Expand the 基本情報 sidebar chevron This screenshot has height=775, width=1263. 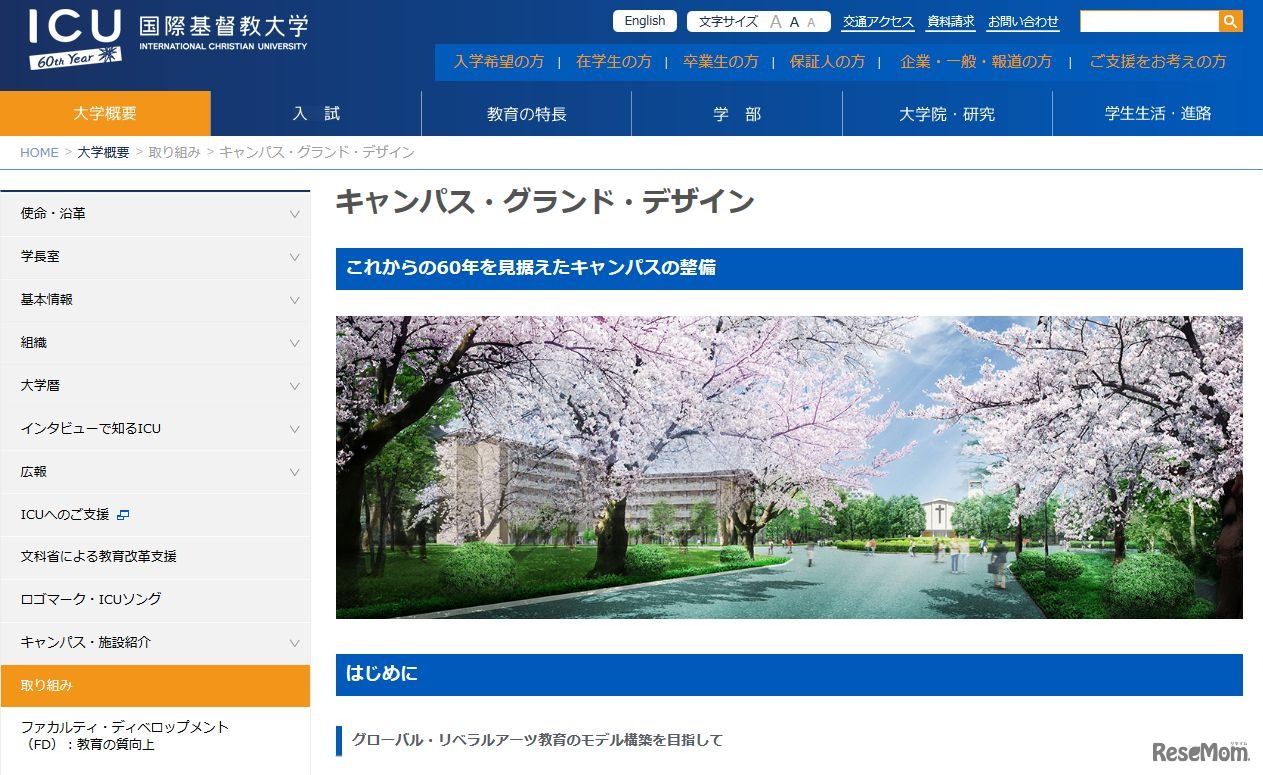tap(294, 300)
